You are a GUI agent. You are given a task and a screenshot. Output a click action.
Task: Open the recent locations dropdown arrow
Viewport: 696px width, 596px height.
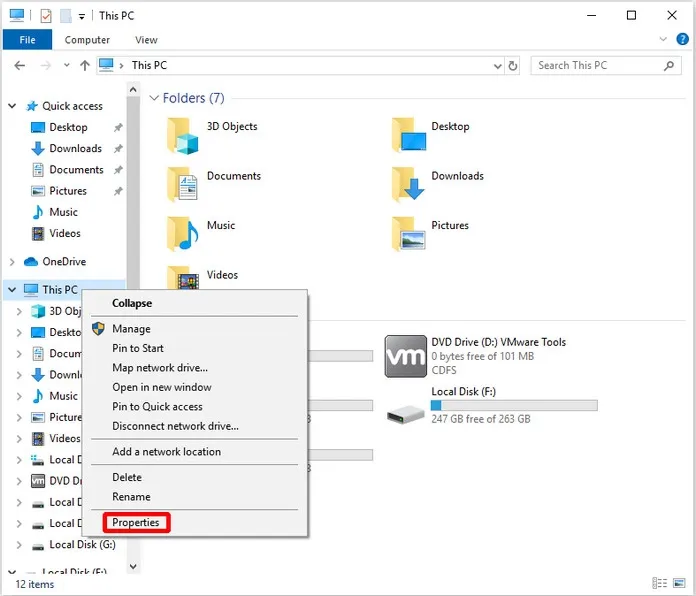[x=67, y=65]
